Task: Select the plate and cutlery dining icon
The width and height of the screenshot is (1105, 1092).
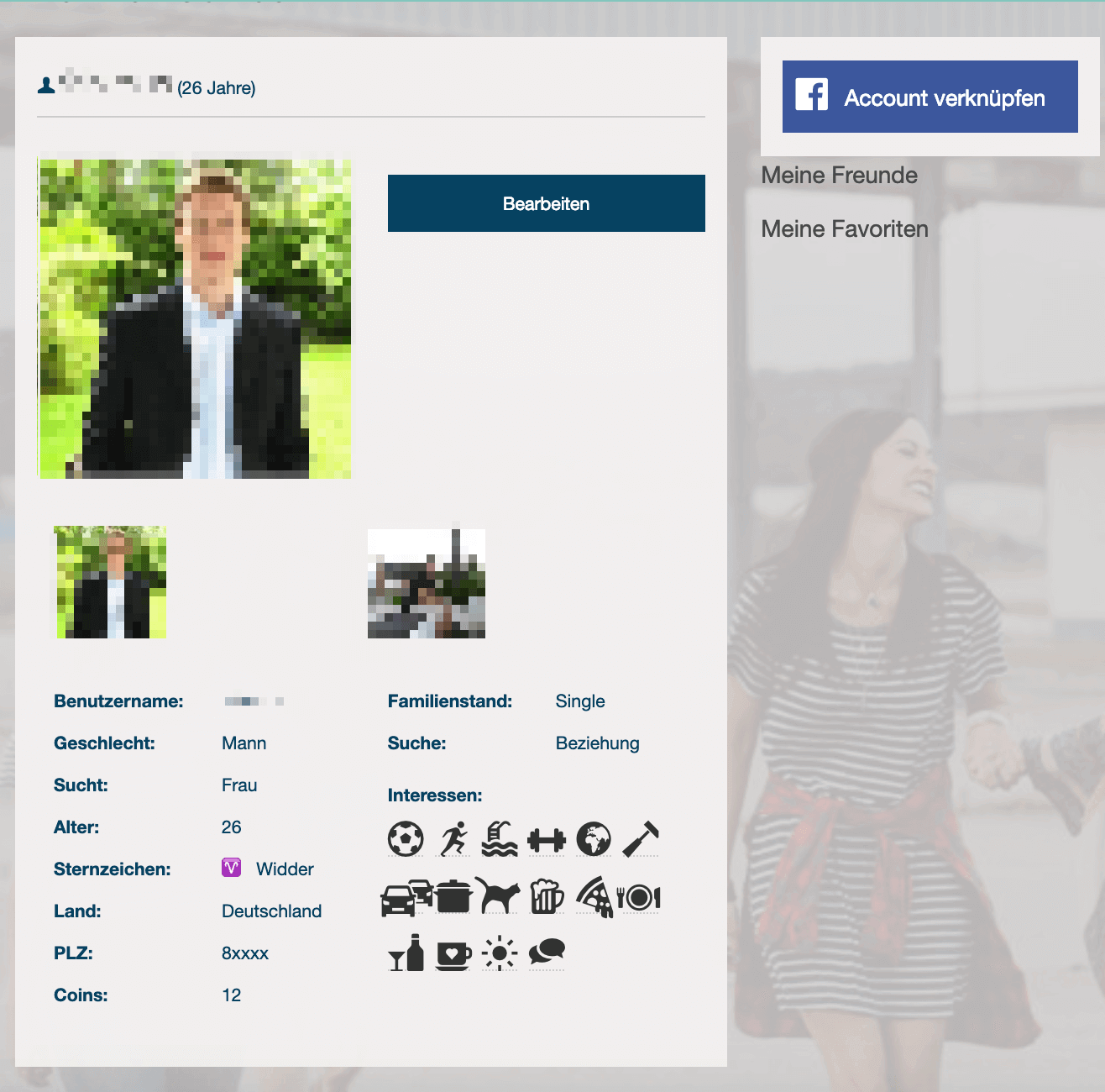Action: 640,897
